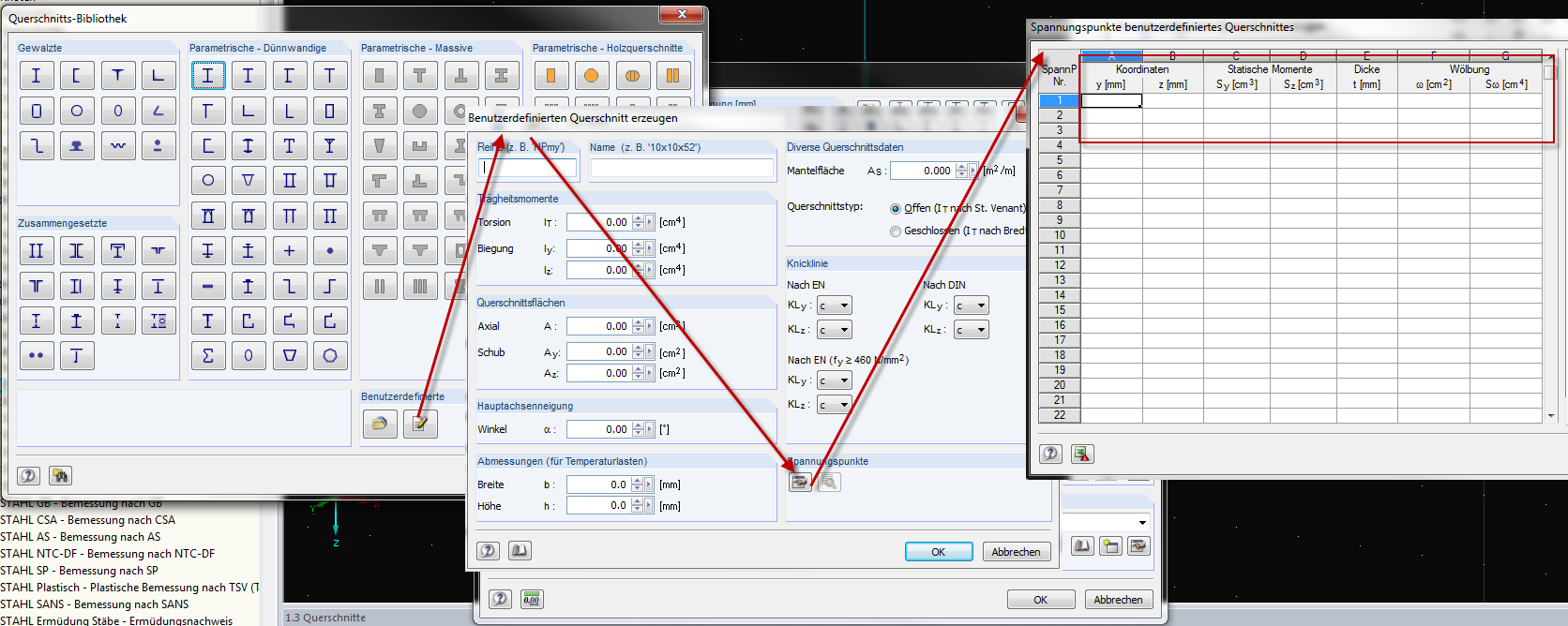Click scrollbar down arrow in Spannungspunkte table

click(1551, 415)
